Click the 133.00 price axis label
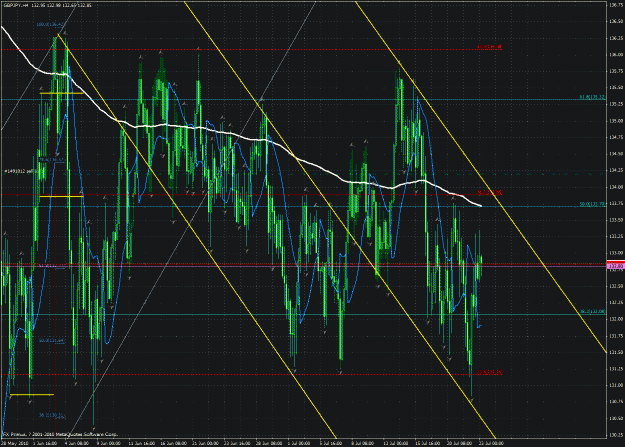This screenshot has width=625, height=447. [616, 253]
